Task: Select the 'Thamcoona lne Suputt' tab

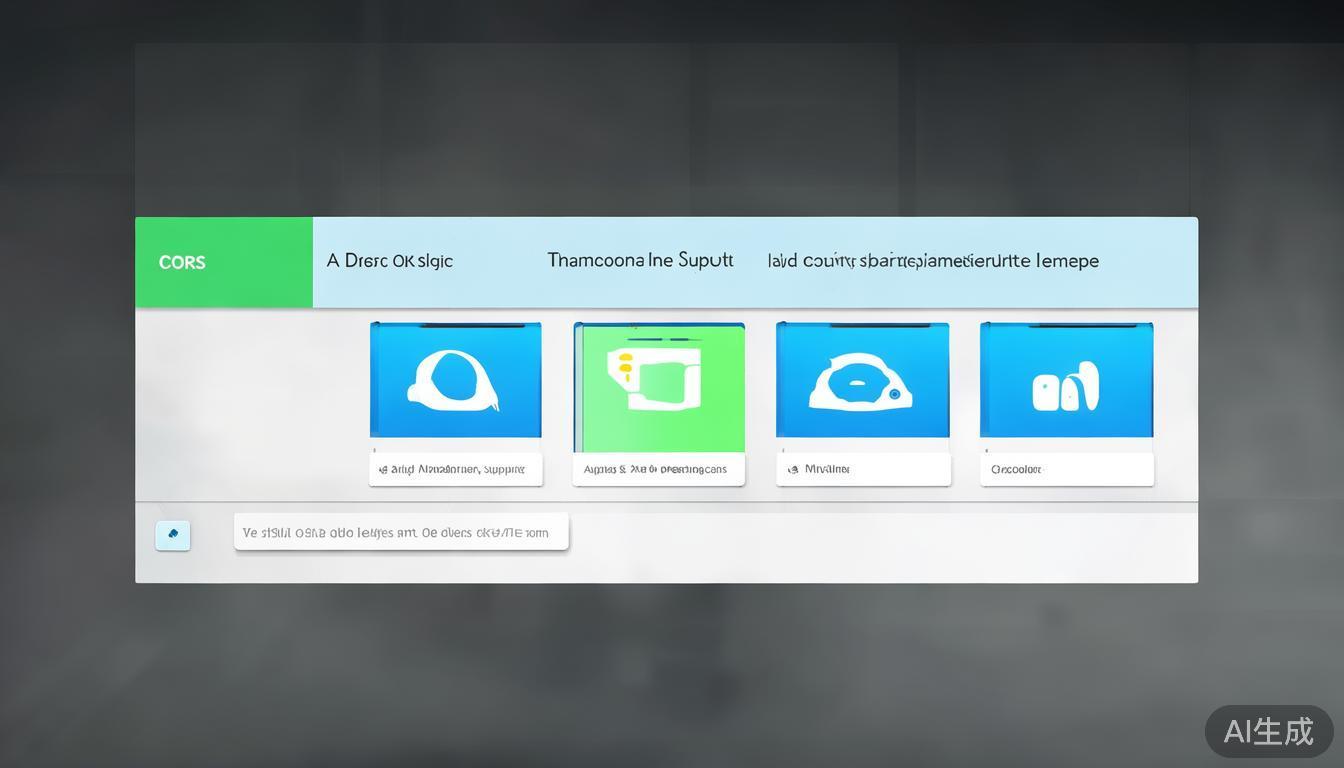Action: (x=640, y=261)
